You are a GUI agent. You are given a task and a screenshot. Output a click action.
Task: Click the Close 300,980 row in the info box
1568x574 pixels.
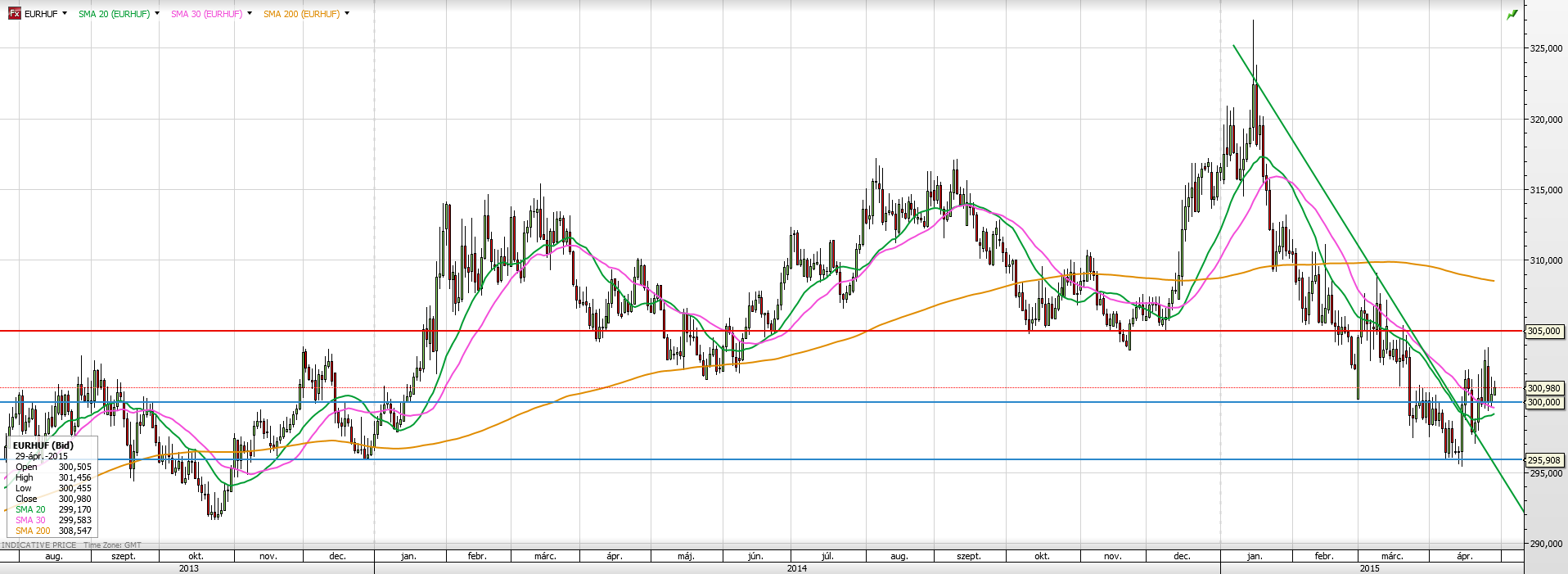53,499
